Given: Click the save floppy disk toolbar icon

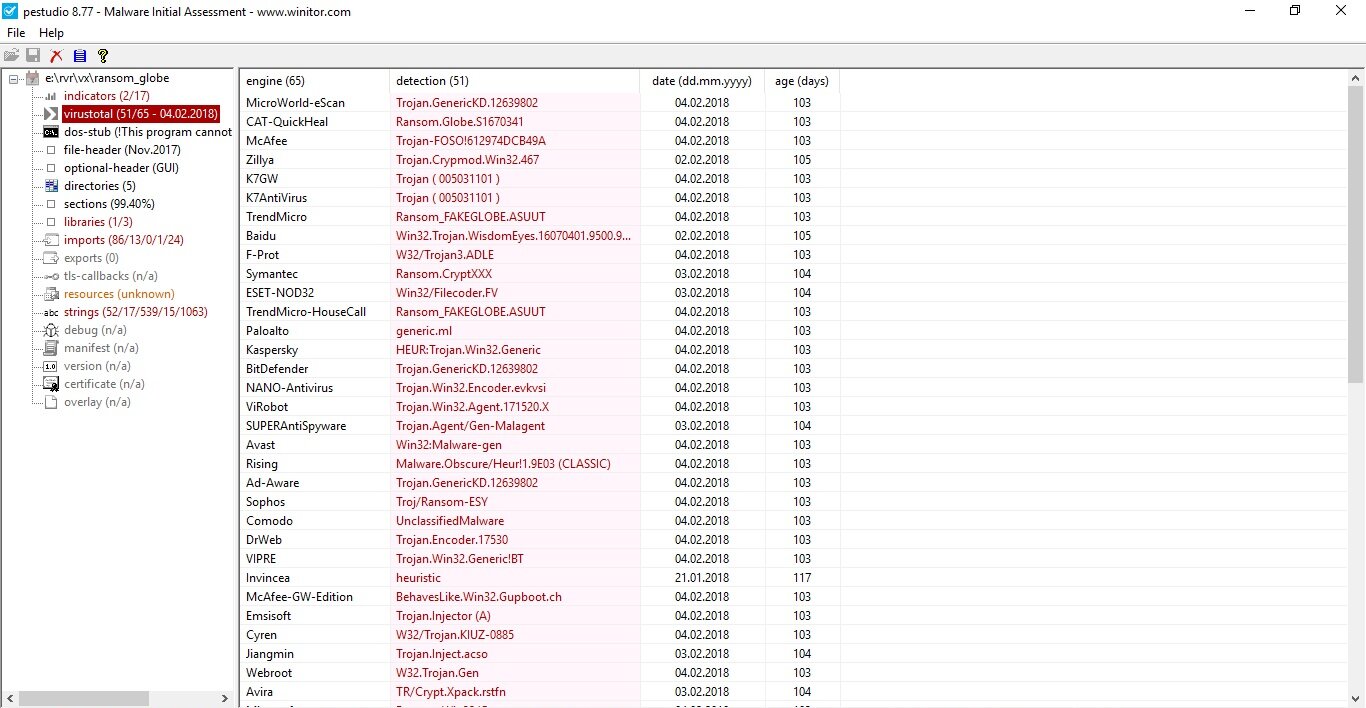Looking at the screenshot, I should 33,56.
